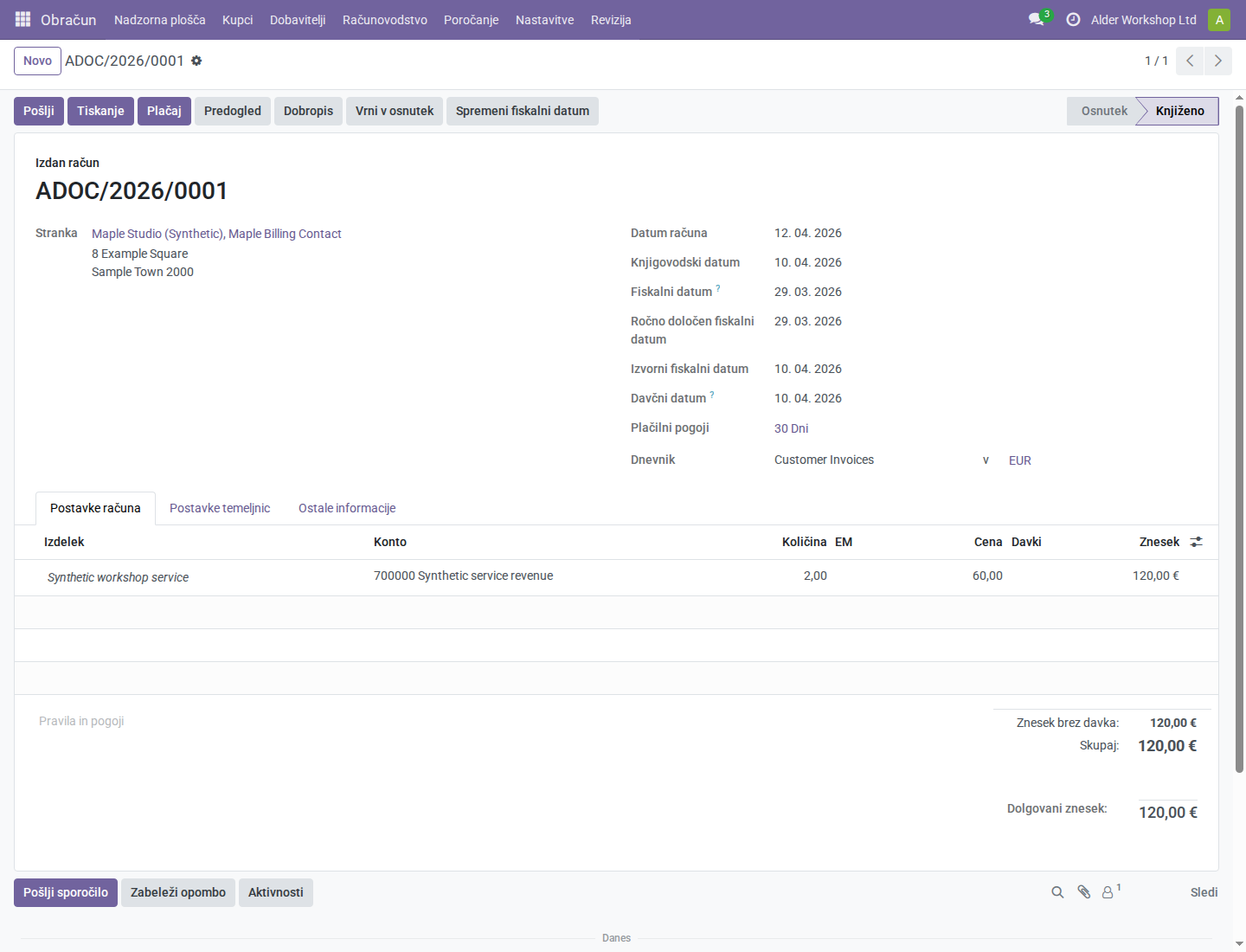Select the Postavke računa tab

point(95,508)
